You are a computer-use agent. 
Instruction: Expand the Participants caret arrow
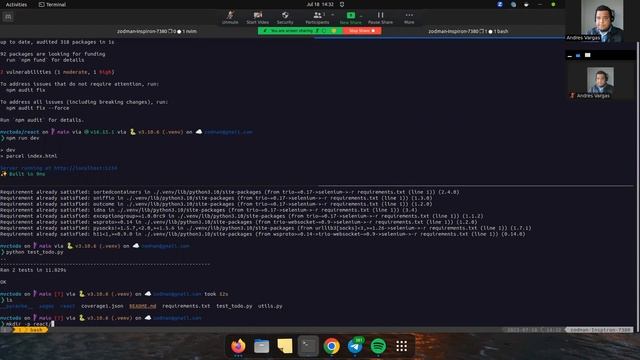pos(332,15)
